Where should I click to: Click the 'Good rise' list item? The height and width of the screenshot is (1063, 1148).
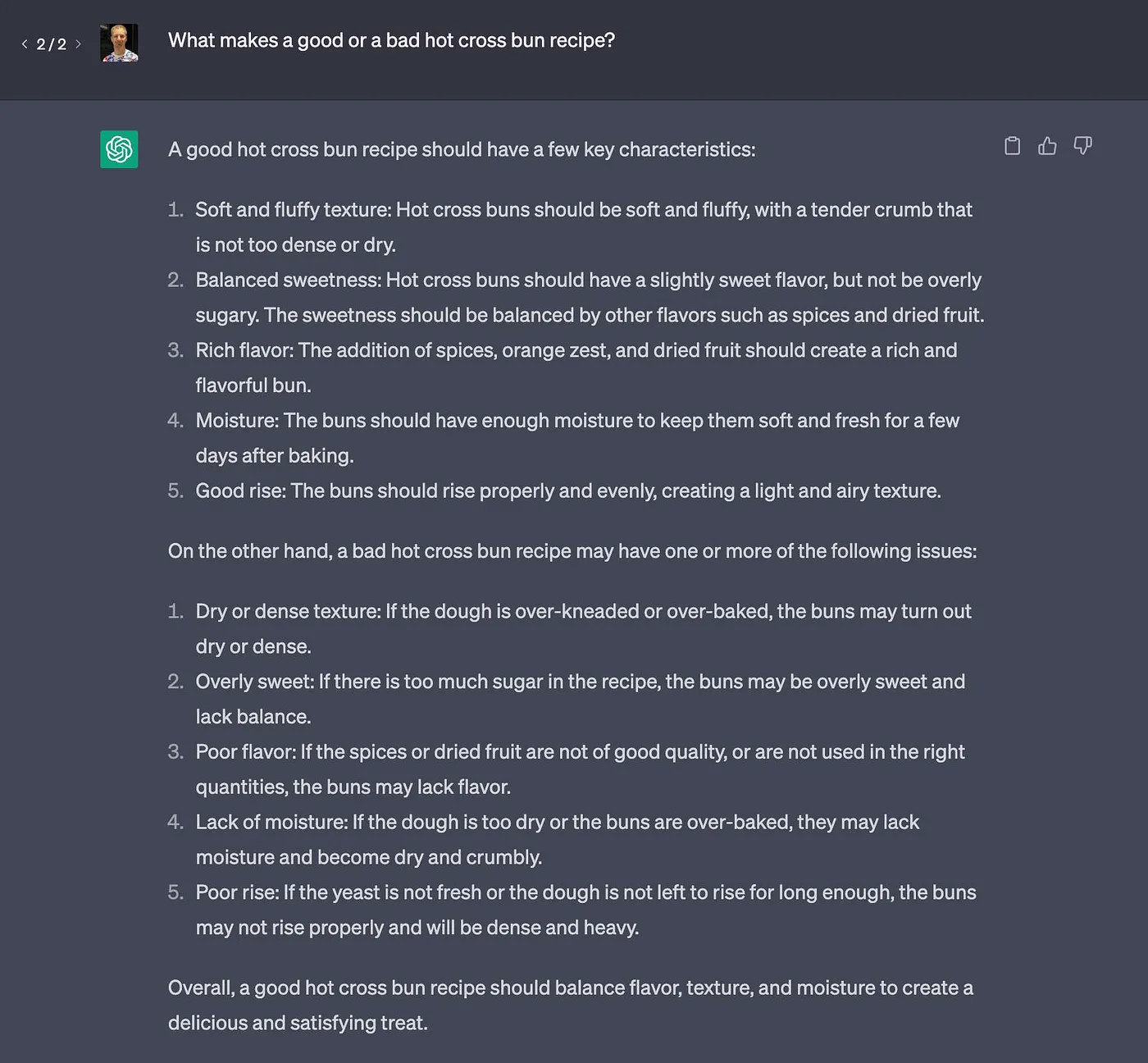tap(567, 490)
